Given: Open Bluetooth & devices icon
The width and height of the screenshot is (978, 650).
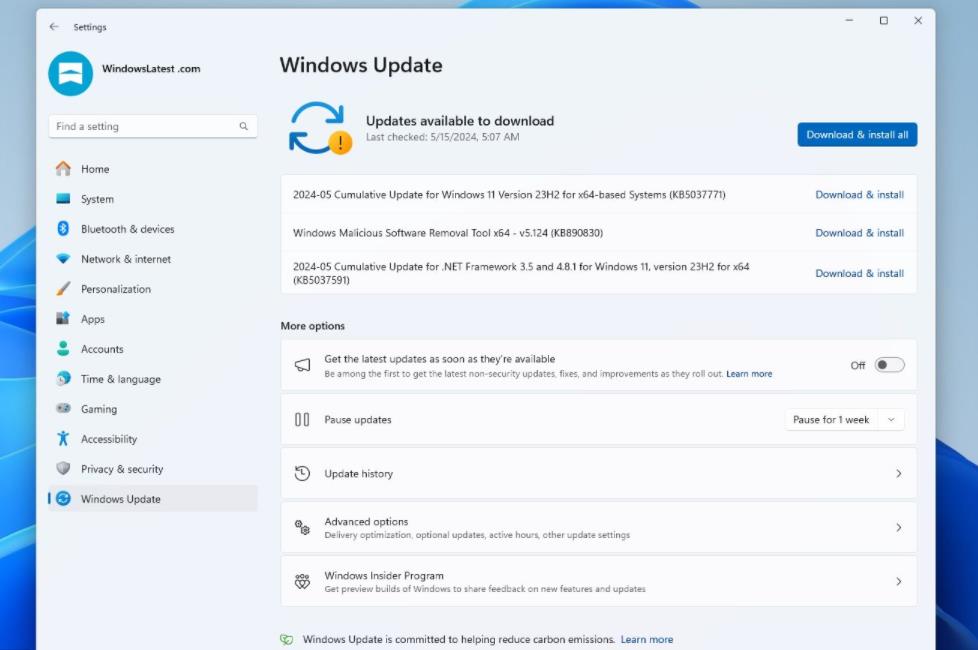Looking at the screenshot, I should [63, 229].
